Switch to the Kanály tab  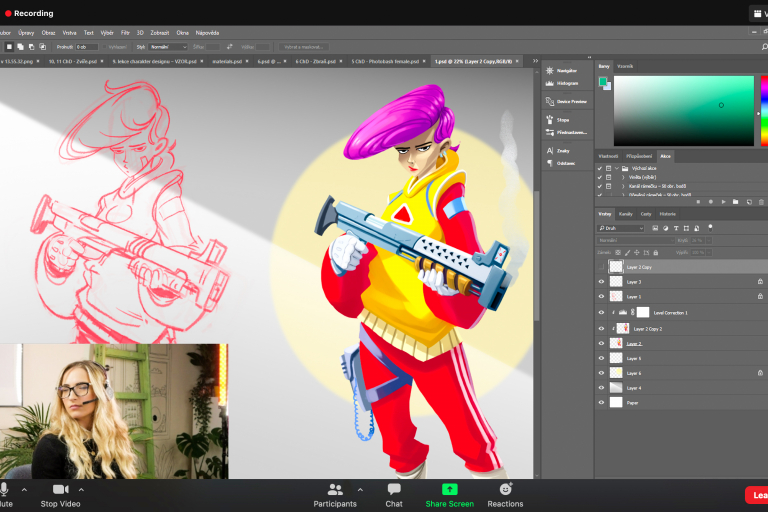coord(625,214)
